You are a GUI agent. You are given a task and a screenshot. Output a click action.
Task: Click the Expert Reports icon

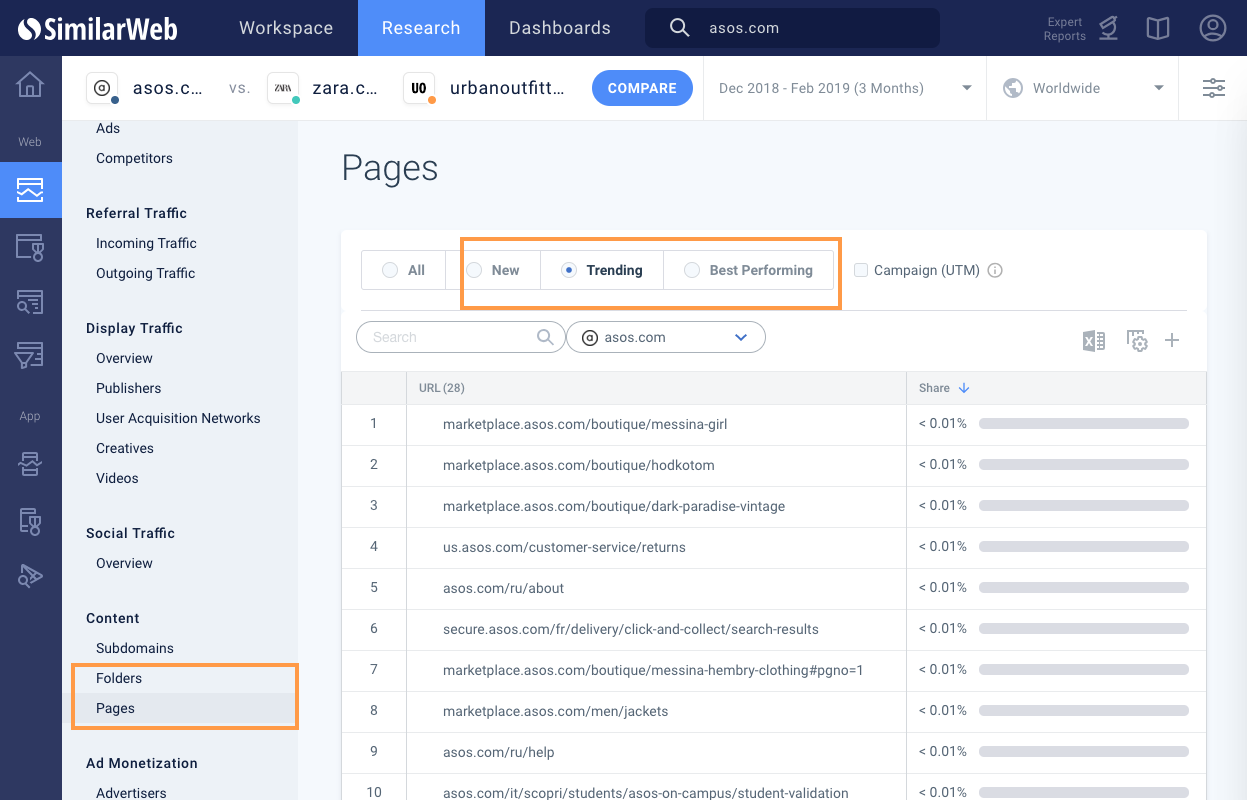1108,28
